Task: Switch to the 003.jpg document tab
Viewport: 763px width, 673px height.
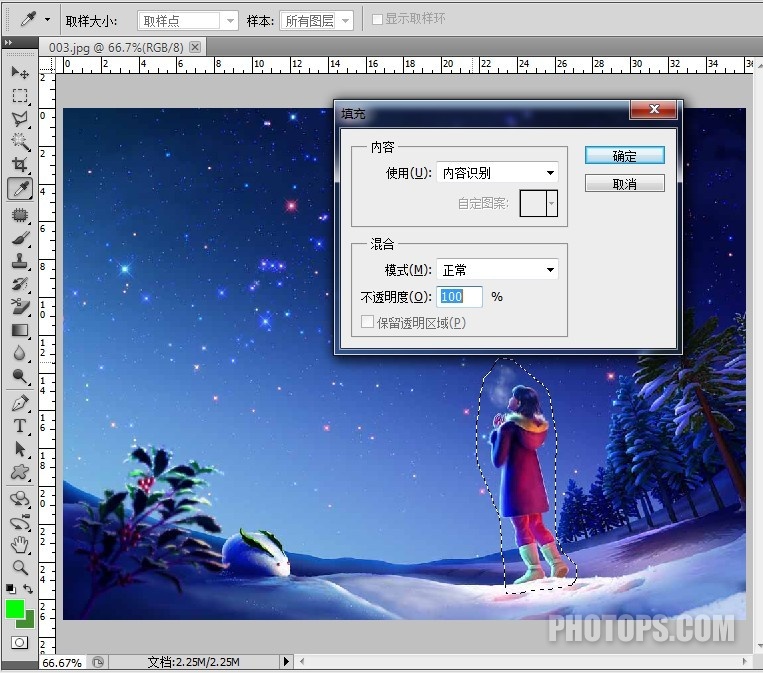Action: click(x=116, y=48)
